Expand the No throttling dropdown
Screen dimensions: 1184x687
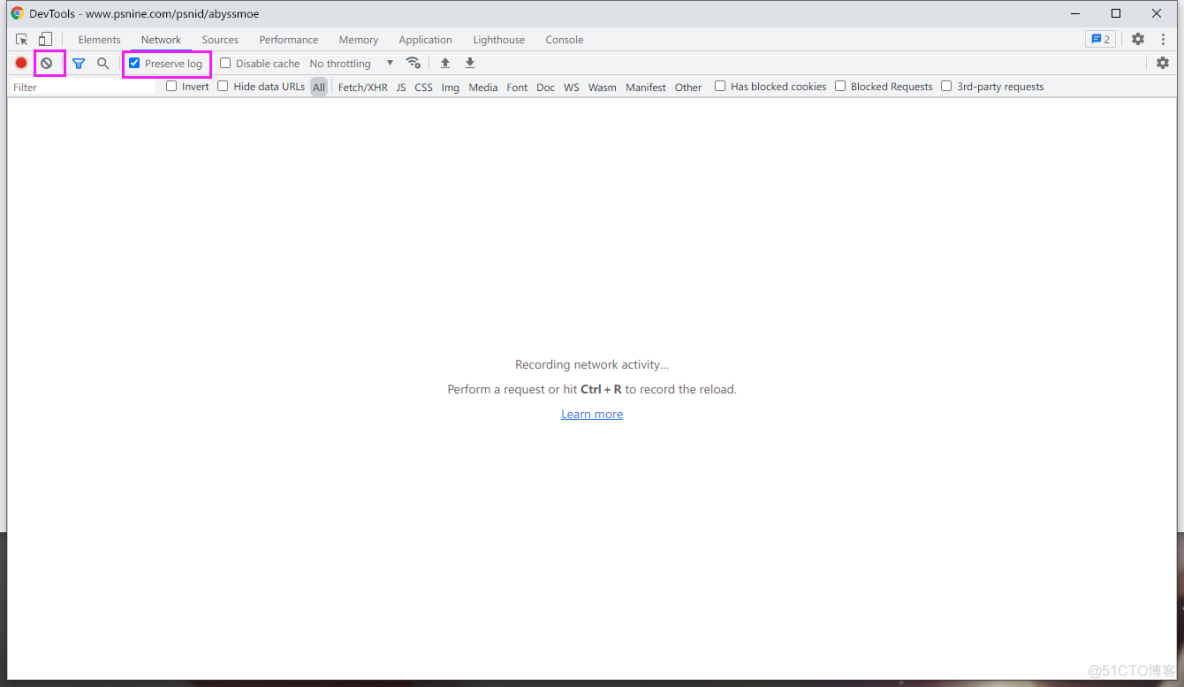pyautogui.click(x=351, y=63)
